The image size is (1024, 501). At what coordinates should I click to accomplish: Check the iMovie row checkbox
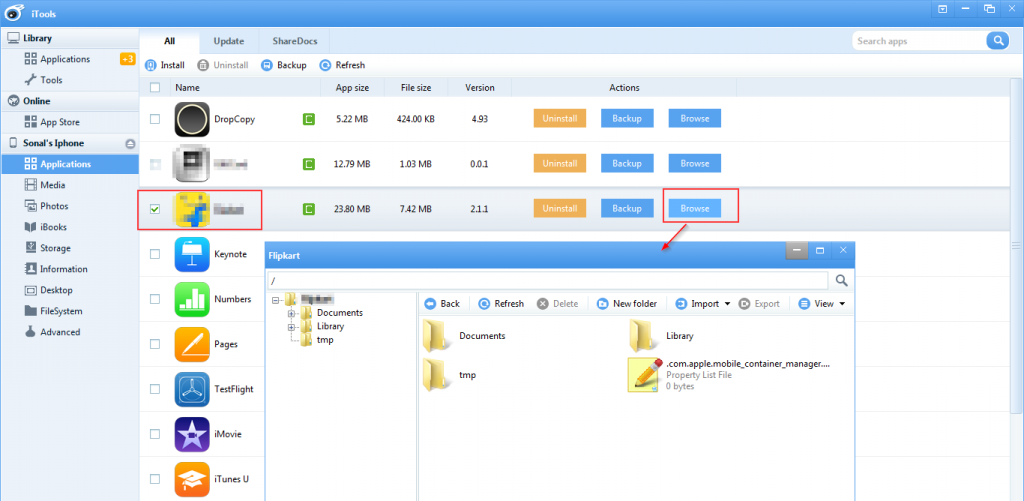coord(155,434)
